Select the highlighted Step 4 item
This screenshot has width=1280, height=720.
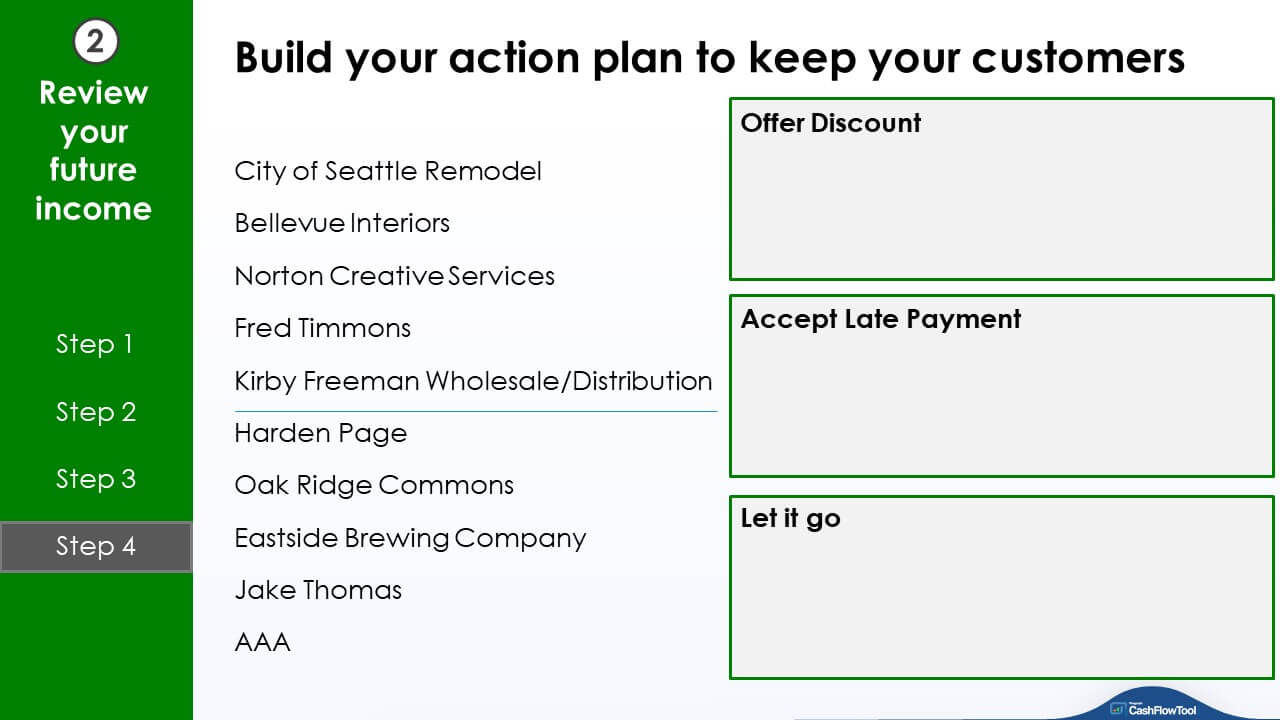click(96, 546)
